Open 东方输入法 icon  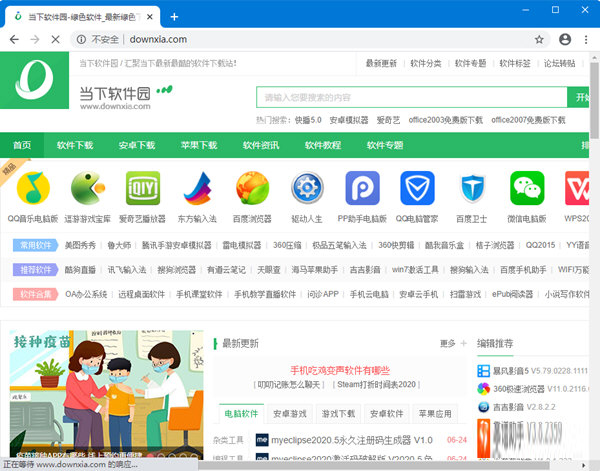point(197,188)
